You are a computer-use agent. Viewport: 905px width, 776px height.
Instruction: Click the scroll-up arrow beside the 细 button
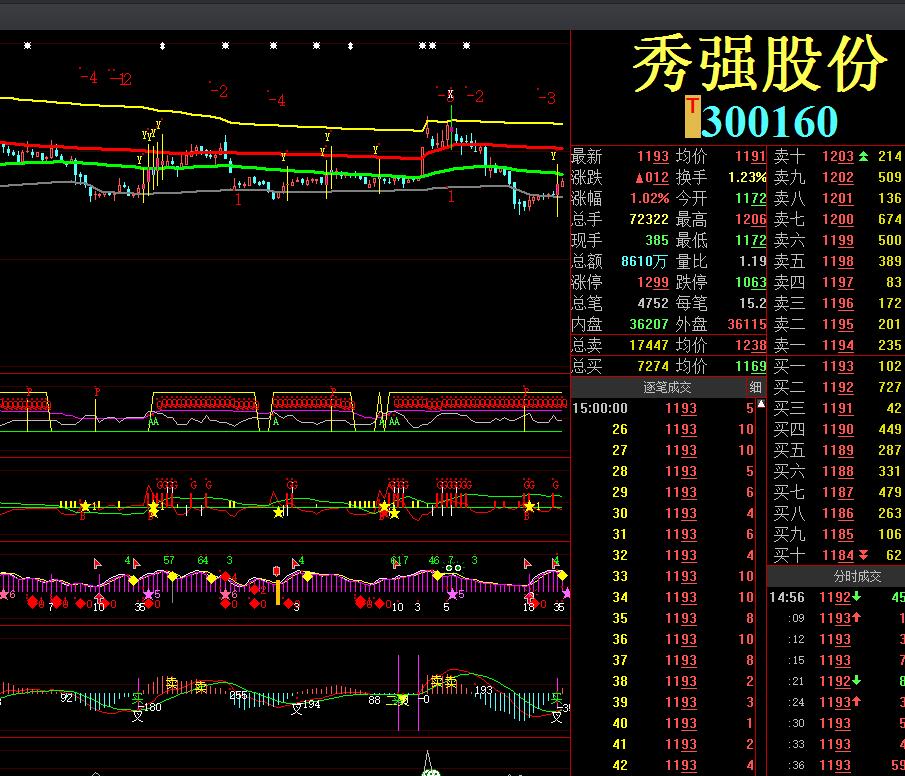[x=761, y=404]
